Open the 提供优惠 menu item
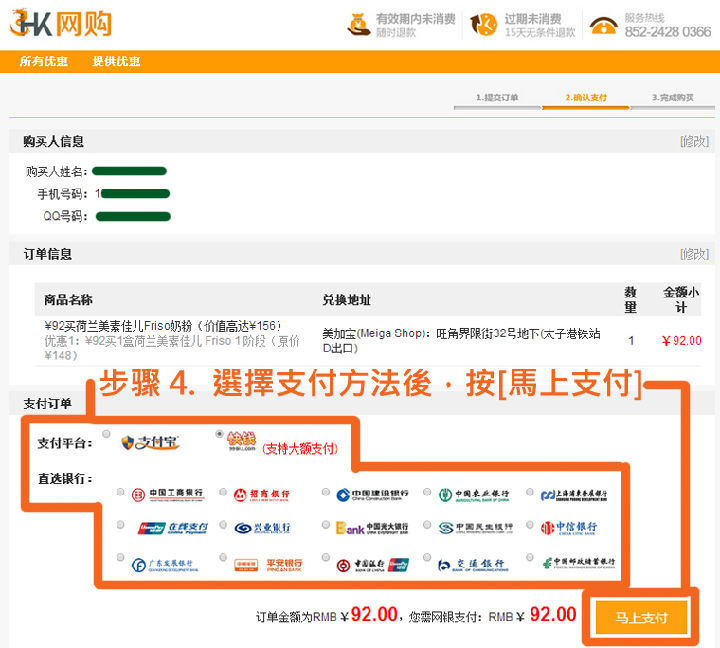The height and width of the screenshot is (648, 720). tap(116, 62)
